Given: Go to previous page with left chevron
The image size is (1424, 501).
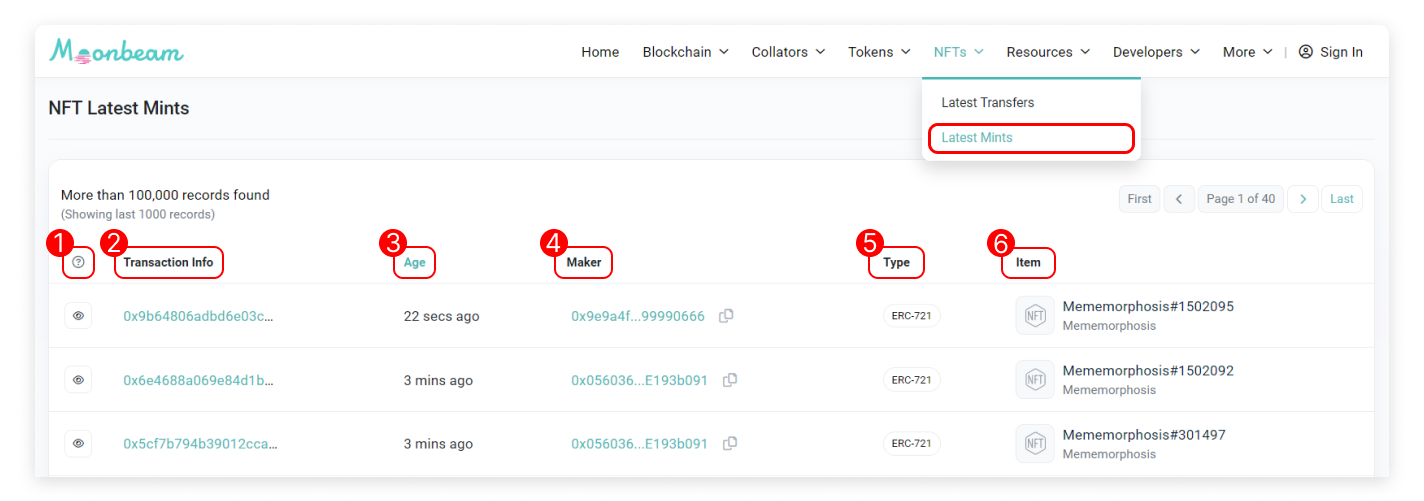Looking at the screenshot, I should [x=1179, y=199].
